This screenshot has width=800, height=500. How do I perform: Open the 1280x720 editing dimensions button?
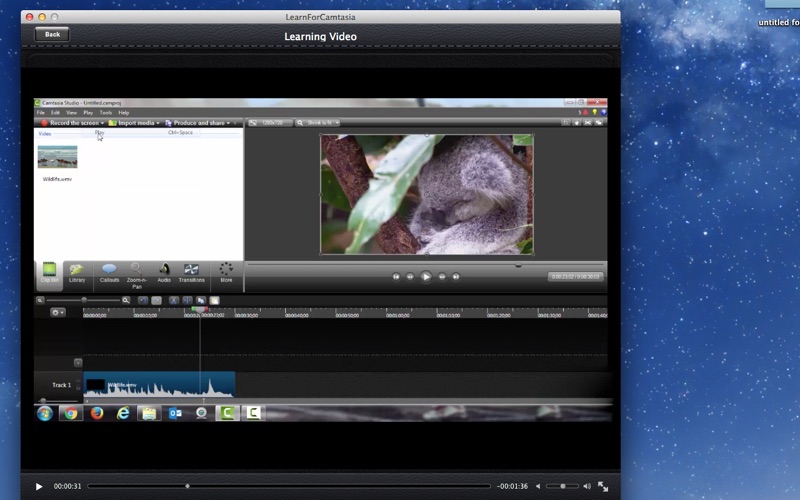click(270, 123)
